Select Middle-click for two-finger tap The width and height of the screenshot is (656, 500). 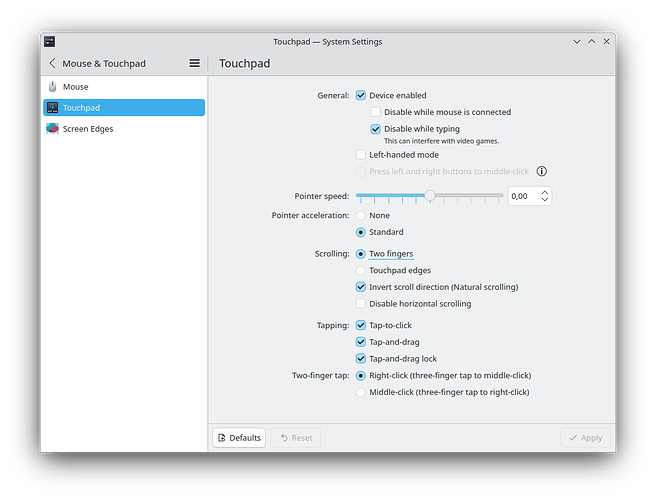coord(361,392)
